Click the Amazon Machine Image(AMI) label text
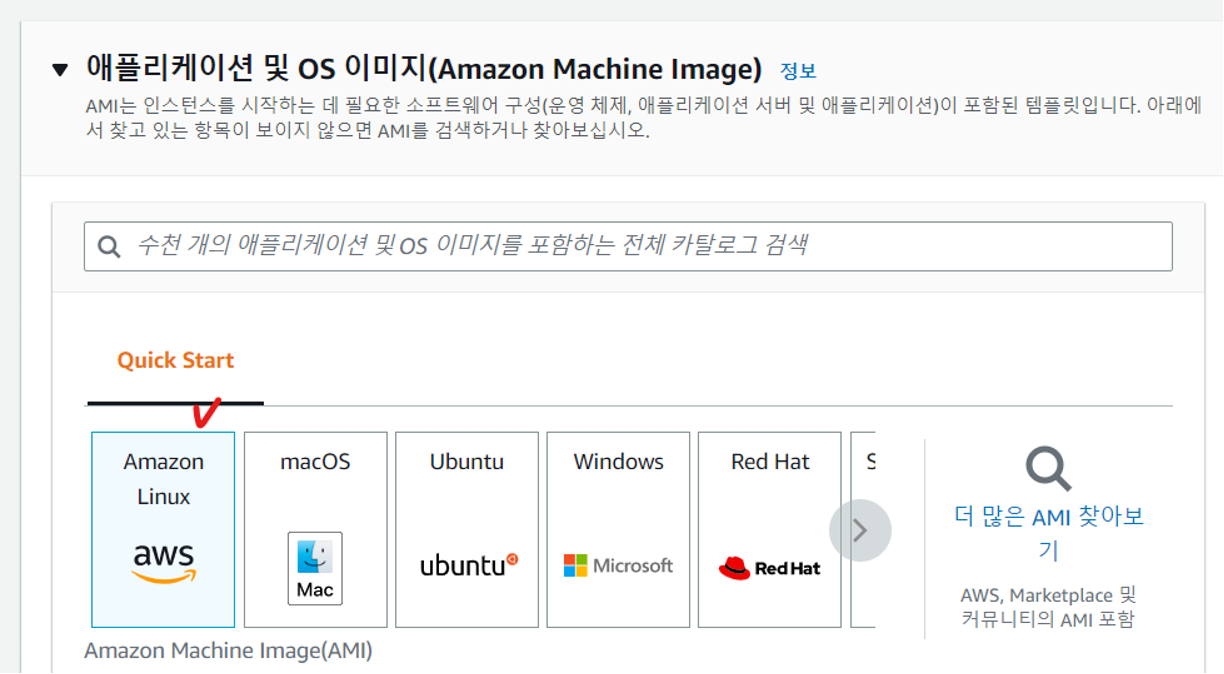Image resolution: width=1224 pixels, height=674 pixels. tap(228, 651)
